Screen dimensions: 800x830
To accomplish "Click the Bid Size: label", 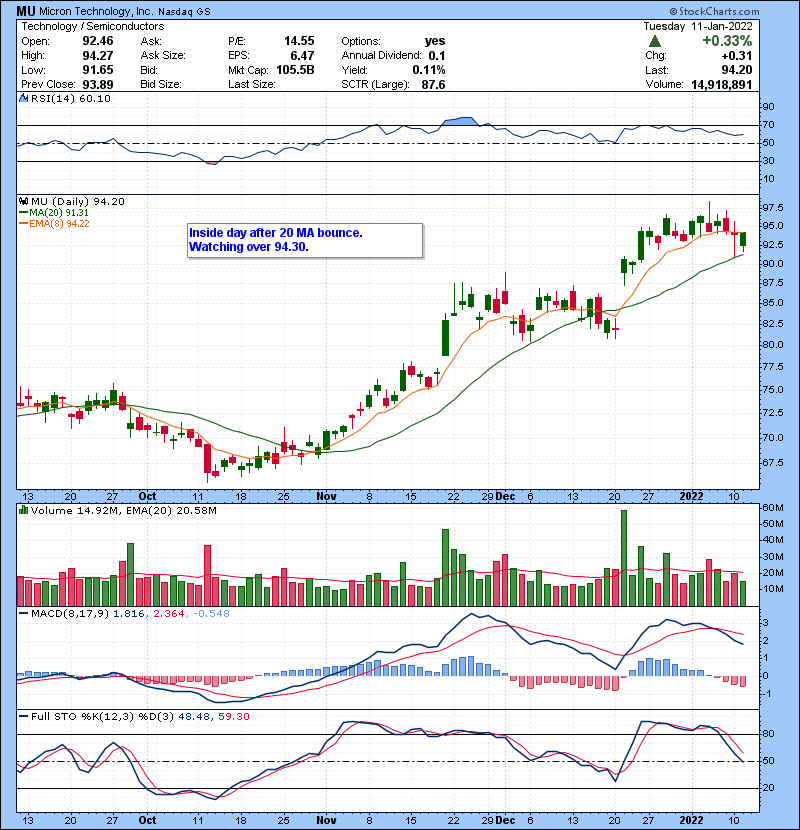I will coord(161,85).
